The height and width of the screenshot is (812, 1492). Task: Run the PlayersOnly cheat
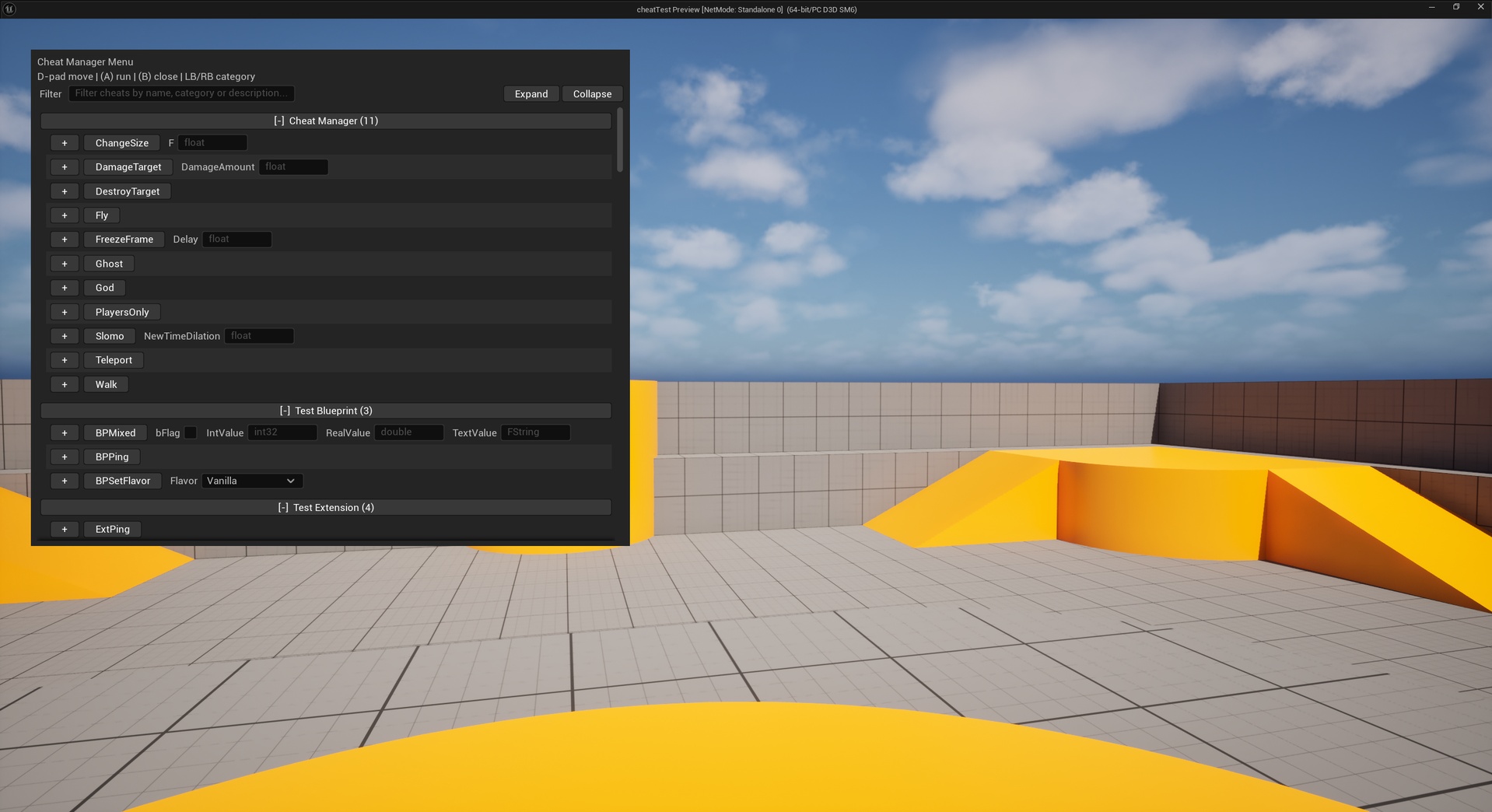pos(122,312)
